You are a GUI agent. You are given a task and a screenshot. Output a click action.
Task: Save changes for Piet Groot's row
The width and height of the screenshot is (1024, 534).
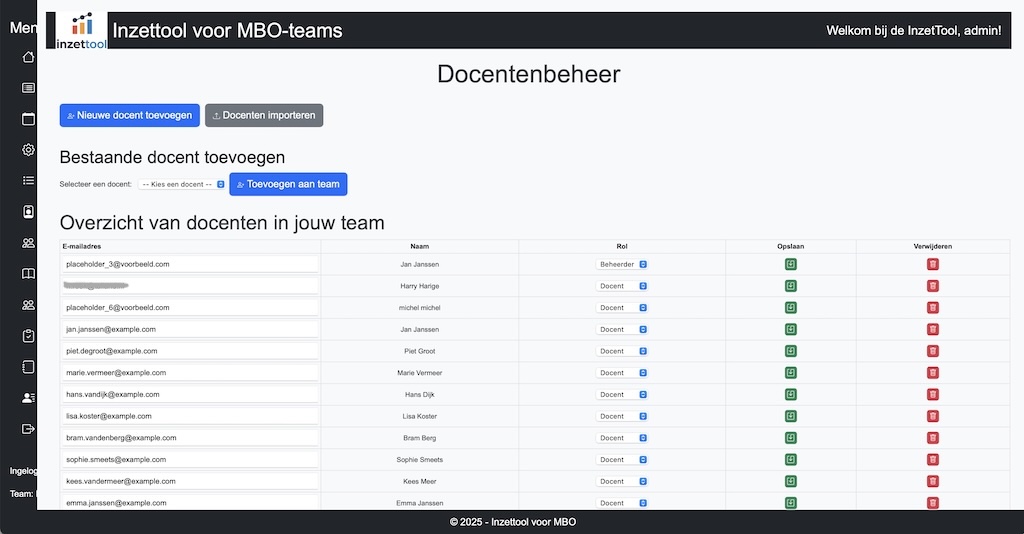[790, 351]
